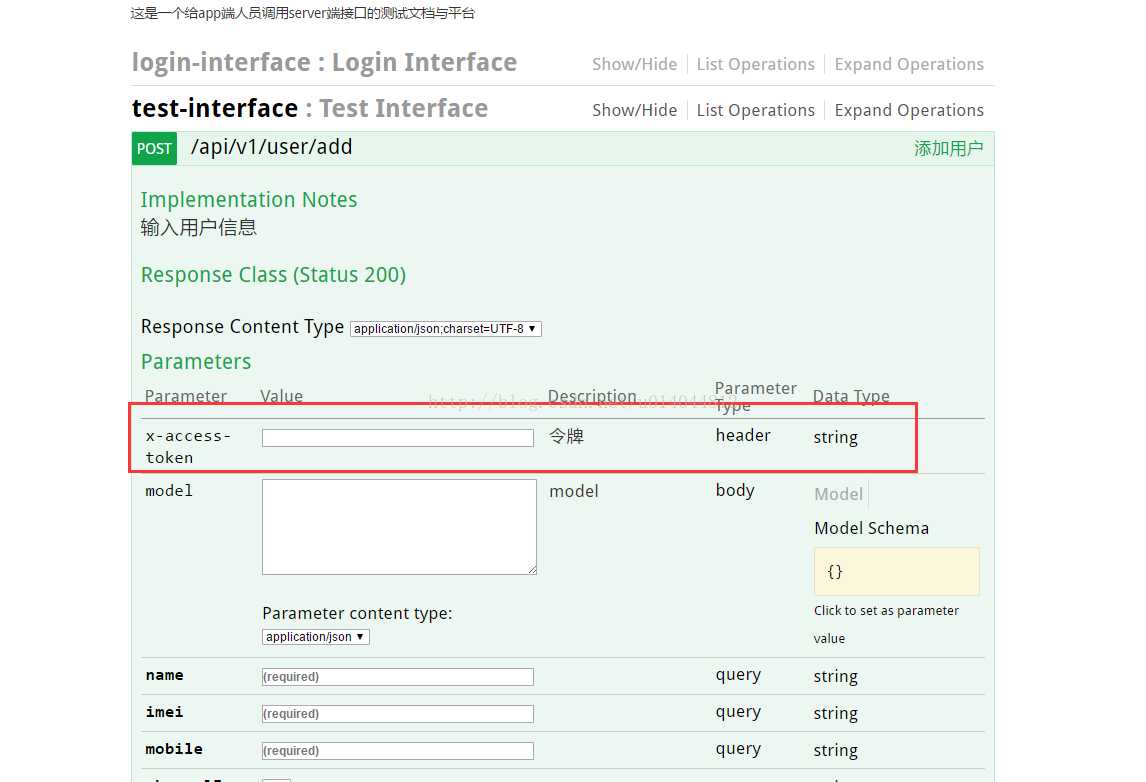
Task: Switch to the Model tab
Action: (838, 494)
